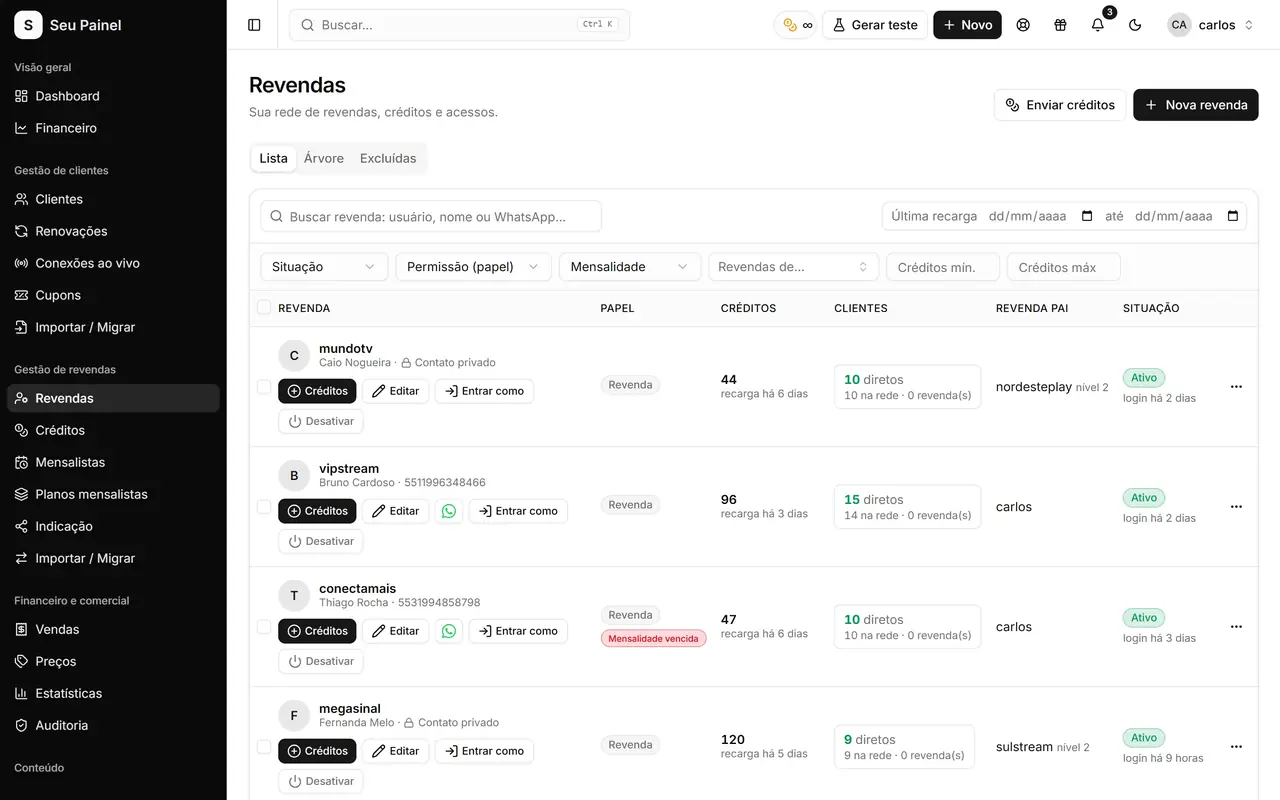
Task: Click the mundotv avatar C
Action: 294,356
